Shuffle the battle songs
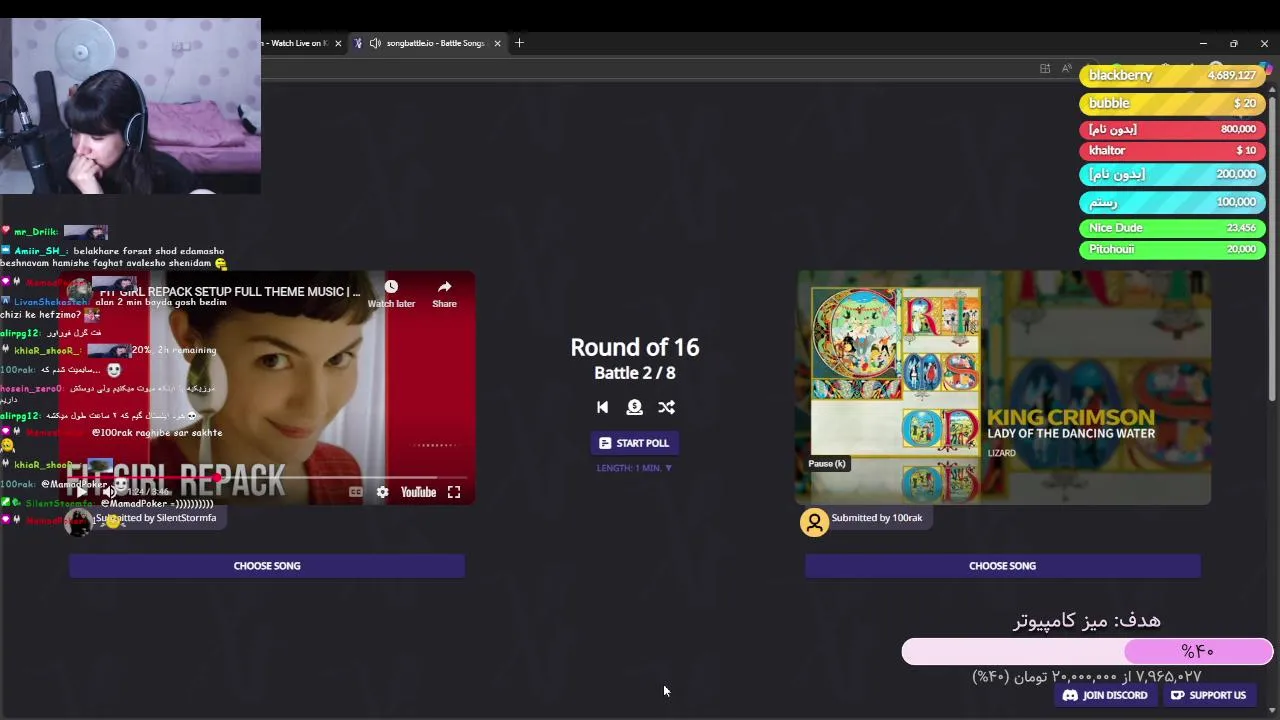This screenshot has width=1280, height=720. [x=666, y=407]
